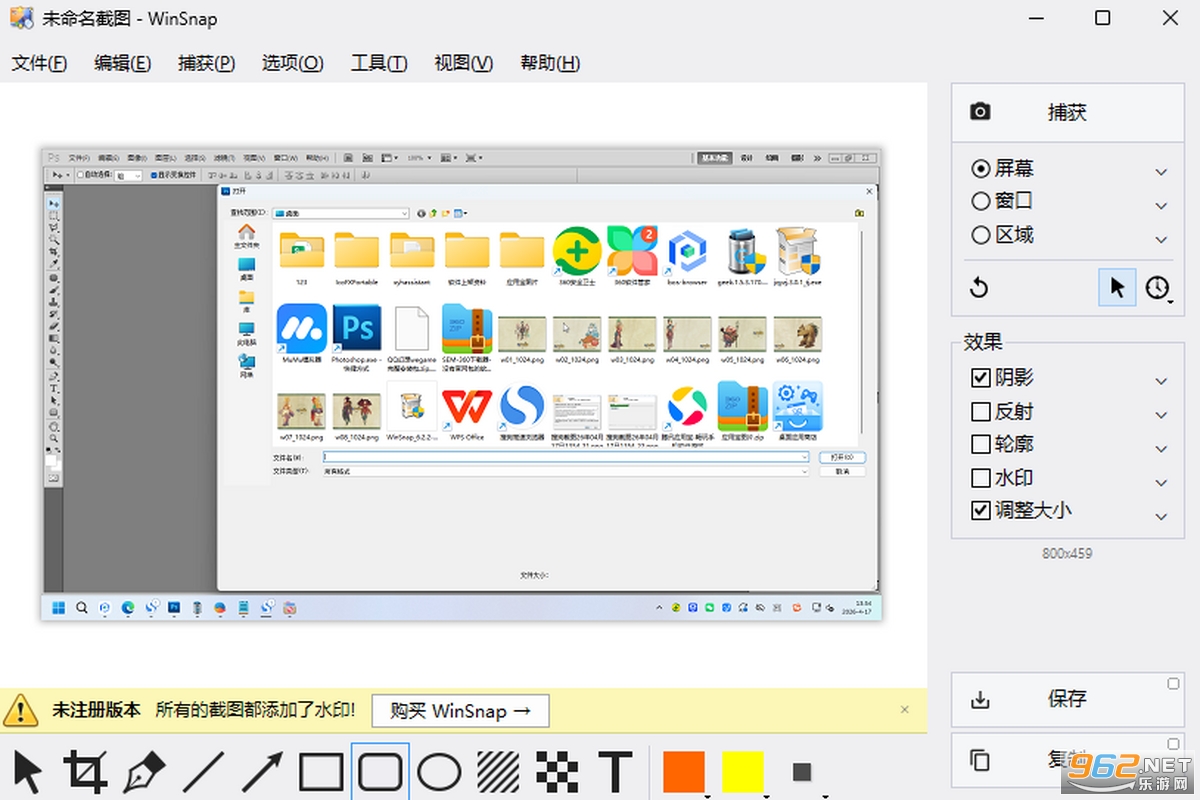
Task: Open the capture delay timer icon
Action: point(1157,288)
